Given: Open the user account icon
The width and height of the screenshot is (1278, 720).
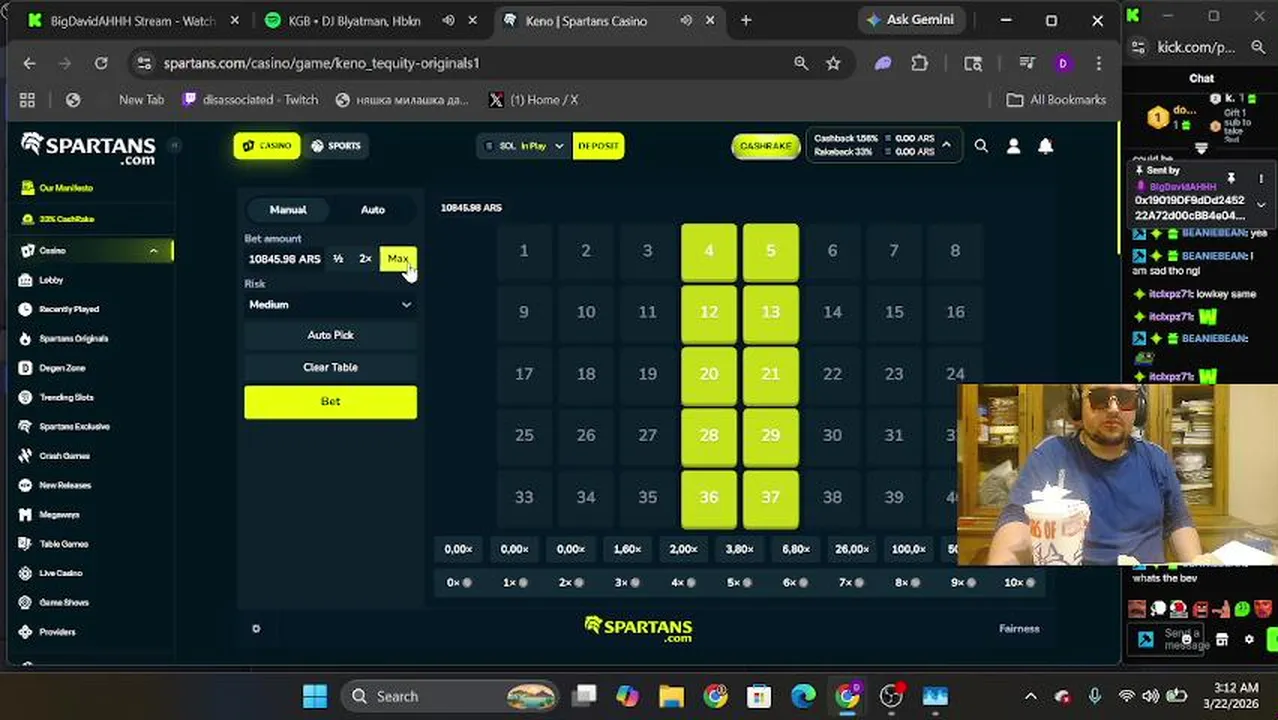Looking at the screenshot, I should pyautogui.click(x=1013, y=146).
